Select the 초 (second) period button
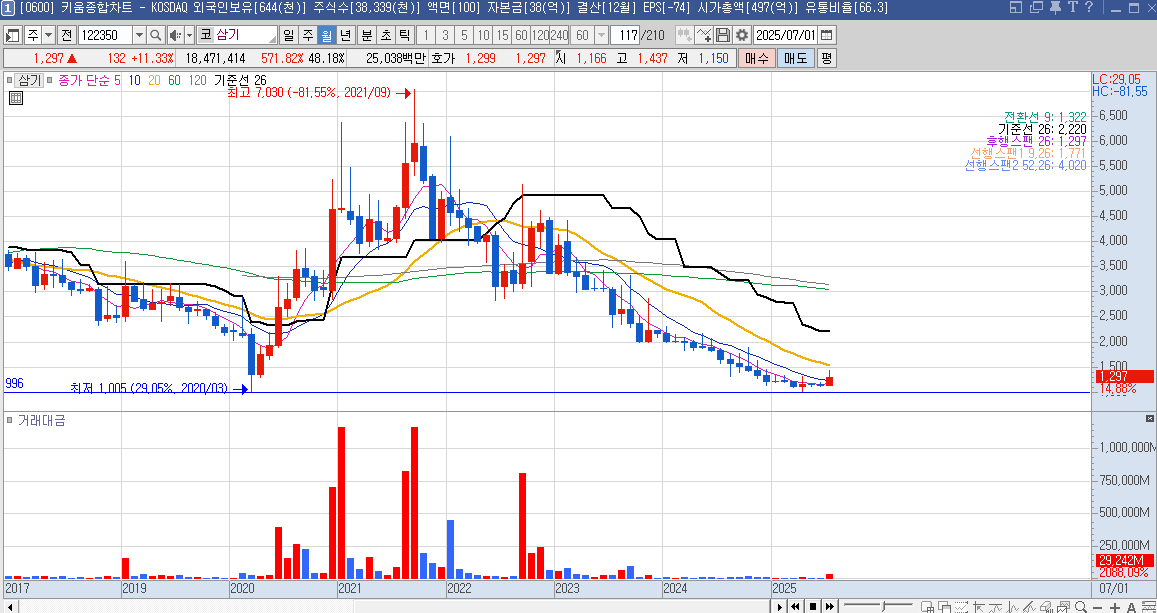The image size is (1157, 613). 386,35
